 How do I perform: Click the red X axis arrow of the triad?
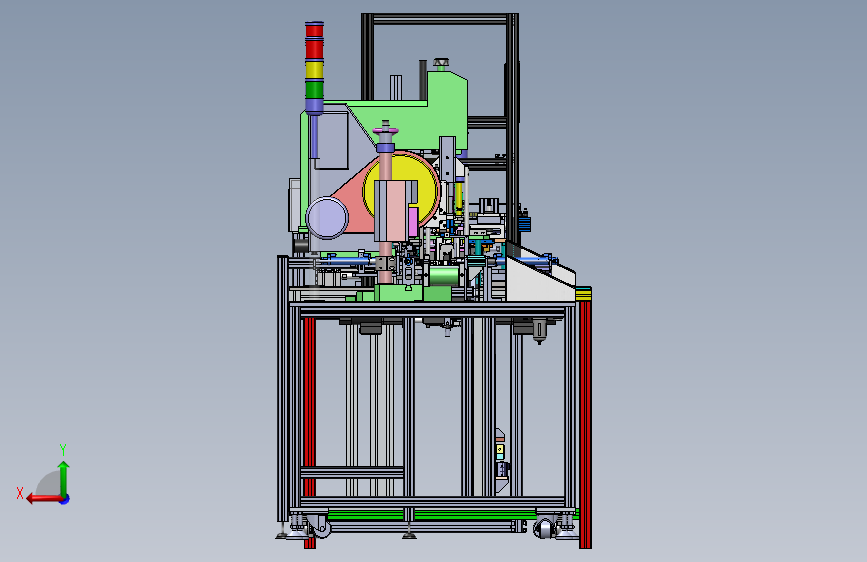[43, 499]
